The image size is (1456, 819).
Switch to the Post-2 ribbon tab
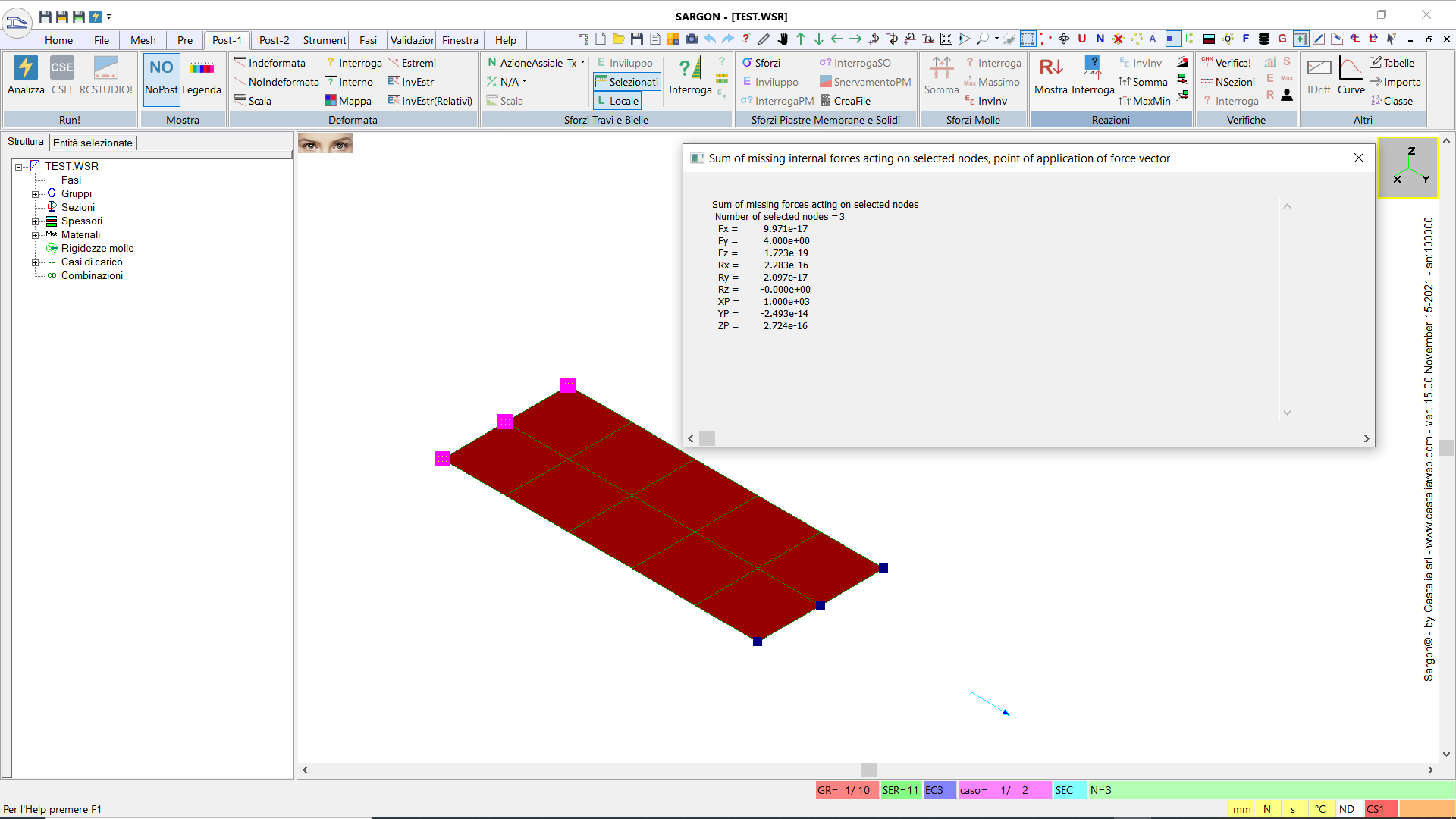click(274, 40)
